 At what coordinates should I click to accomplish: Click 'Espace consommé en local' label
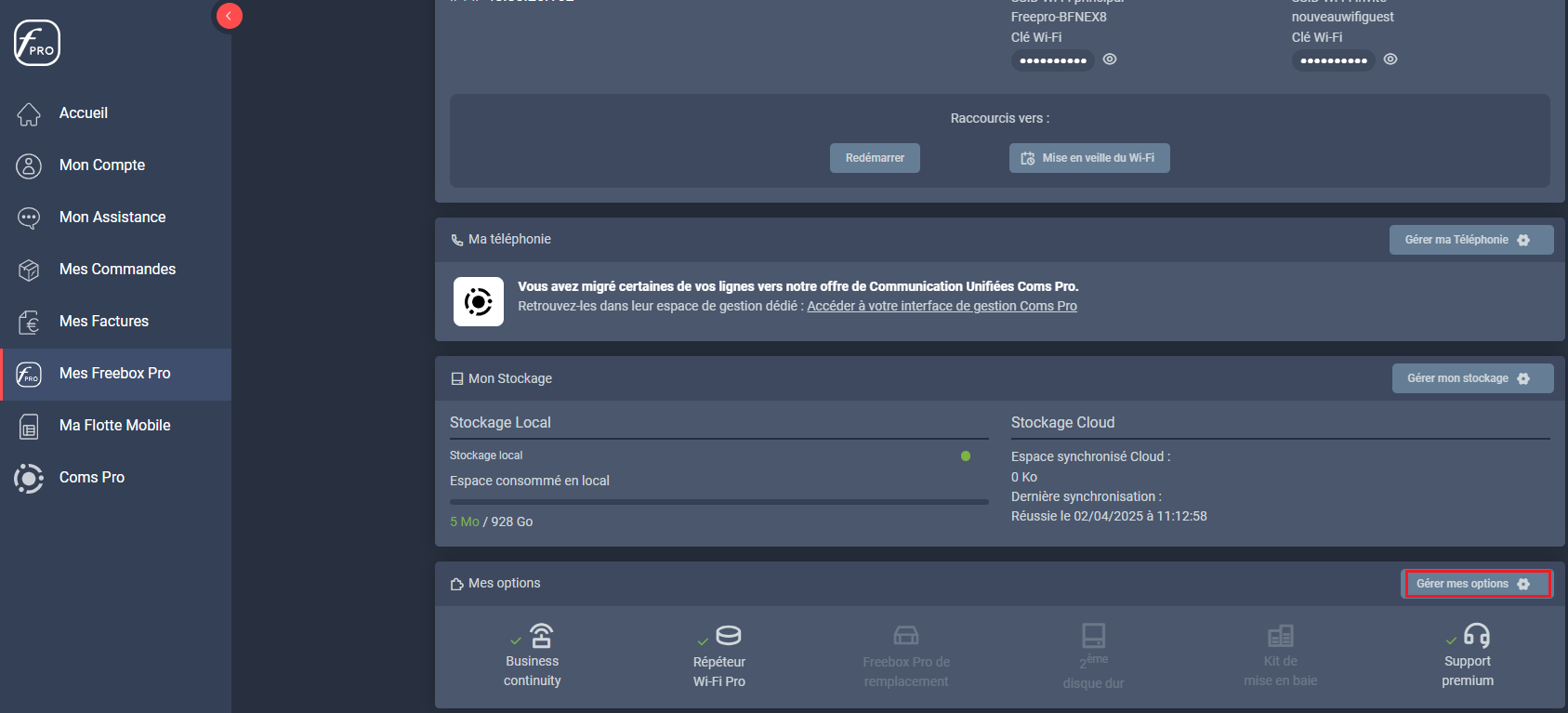tap(530, 481)
